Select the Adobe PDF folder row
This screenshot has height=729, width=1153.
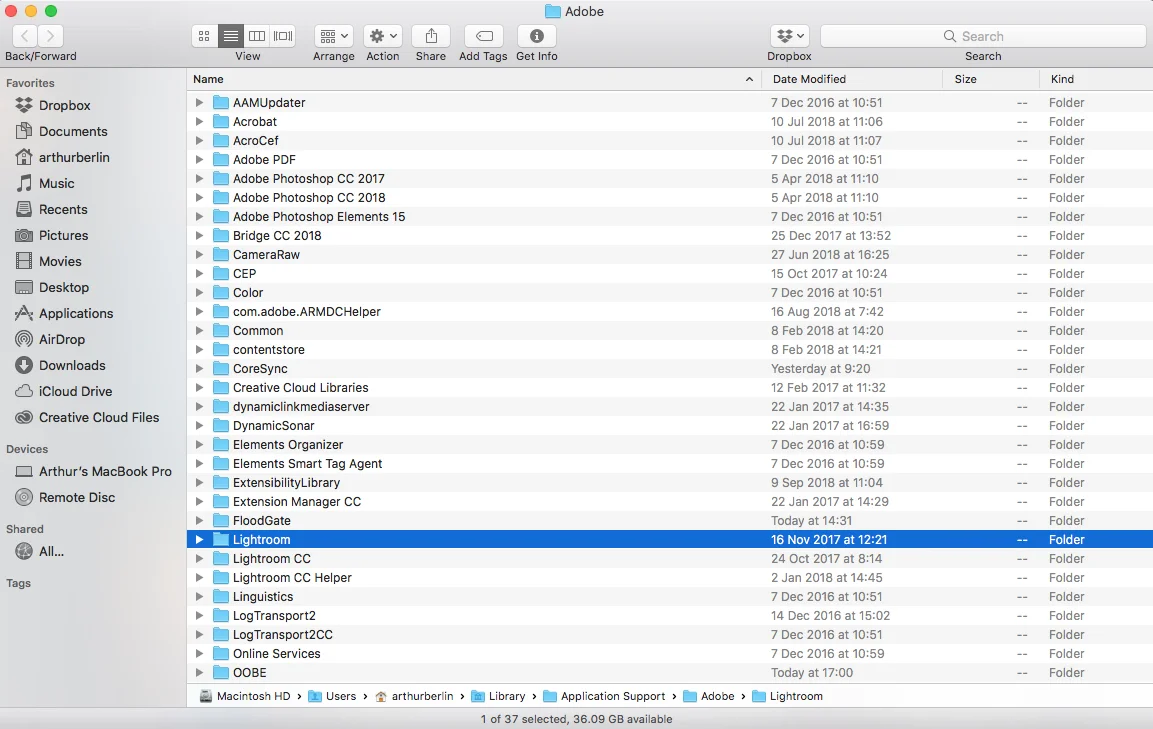670,160
